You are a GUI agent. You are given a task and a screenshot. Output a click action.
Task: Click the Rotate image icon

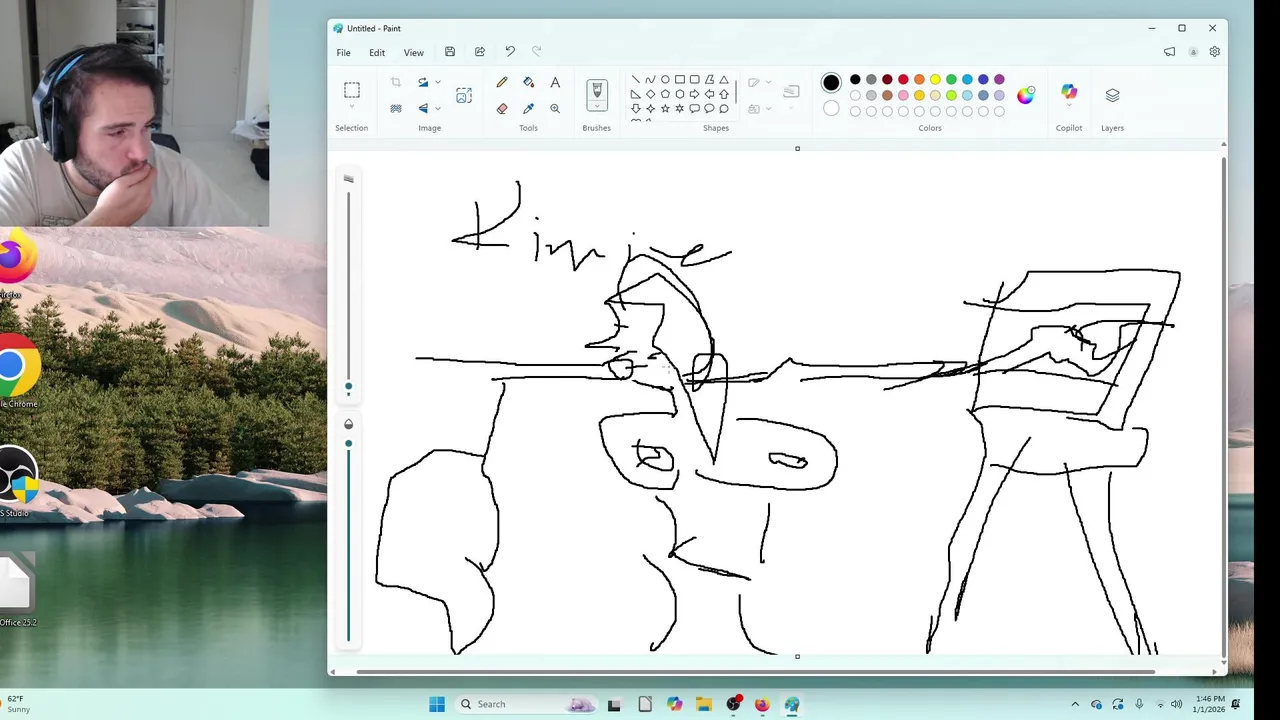[x=423, y=82]
